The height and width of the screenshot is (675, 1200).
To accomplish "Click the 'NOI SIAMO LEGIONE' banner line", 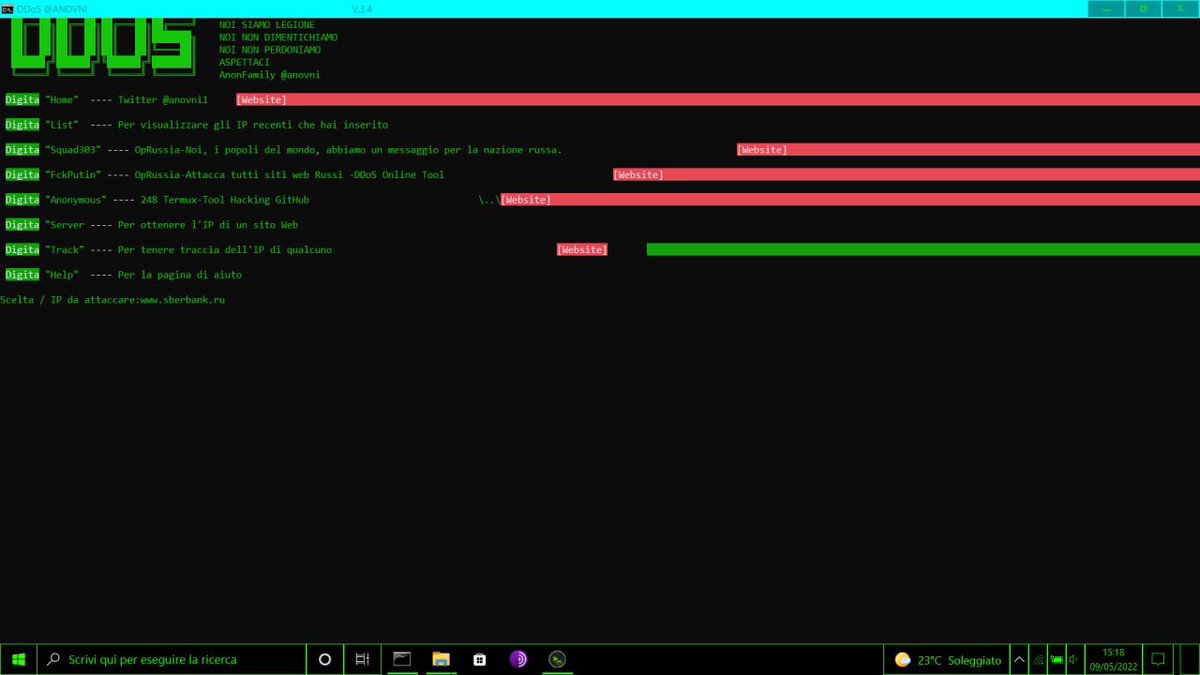I will [x=267, y=25].
